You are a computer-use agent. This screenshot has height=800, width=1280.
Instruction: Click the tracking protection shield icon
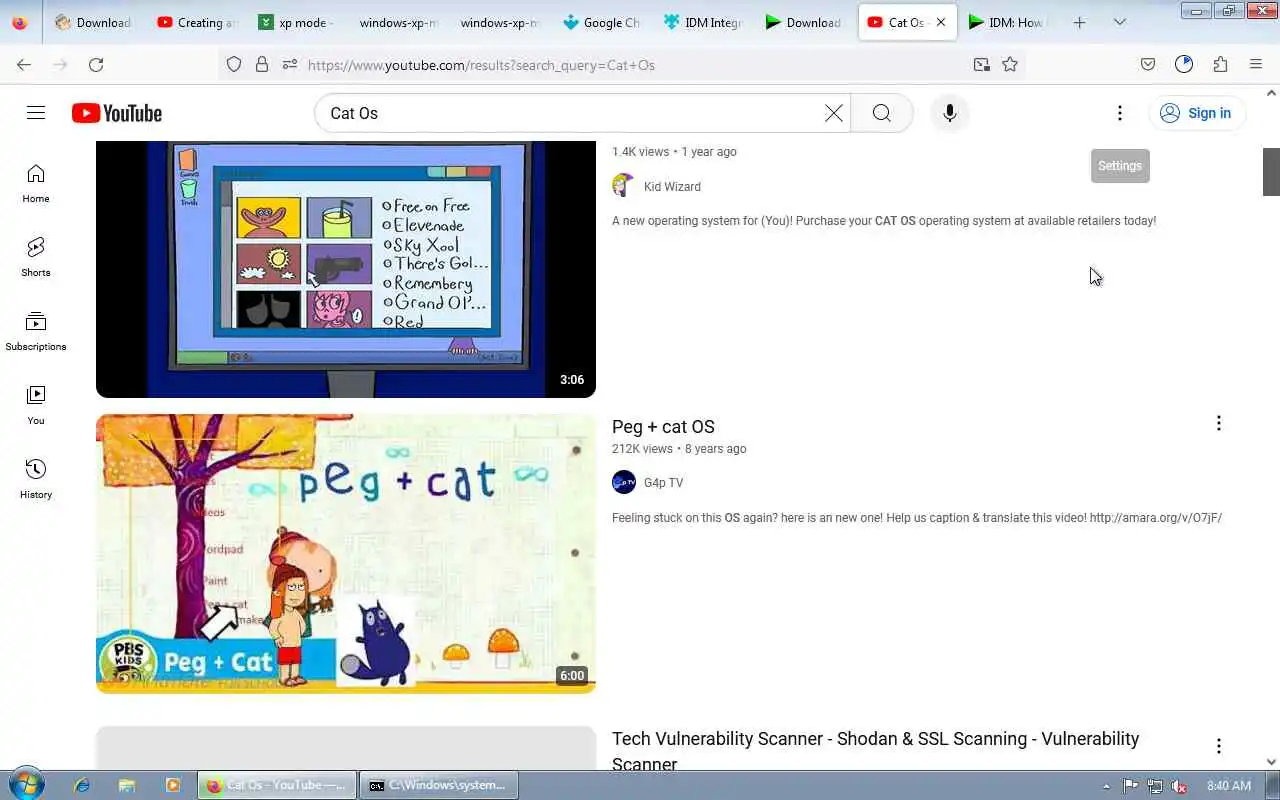pos(234,64)
